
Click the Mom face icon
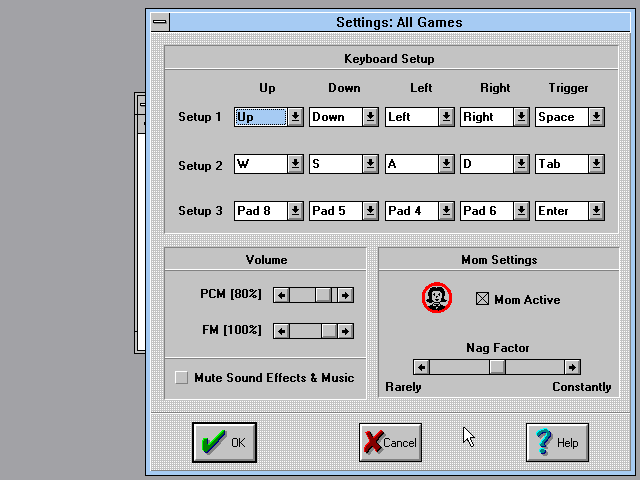coord(437,298)
